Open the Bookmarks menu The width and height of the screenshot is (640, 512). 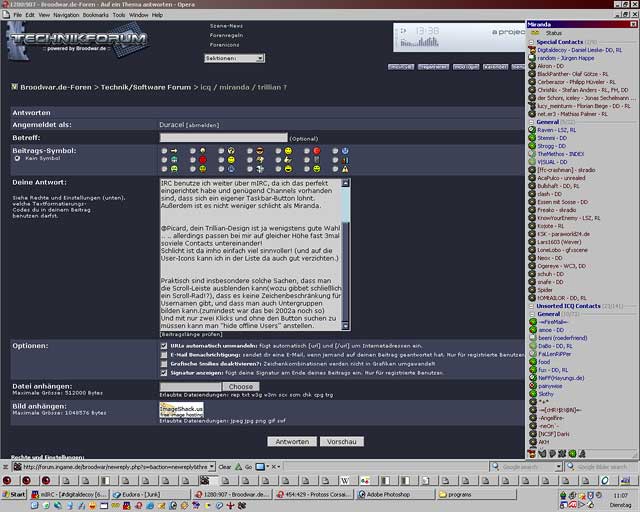point(96,15)
